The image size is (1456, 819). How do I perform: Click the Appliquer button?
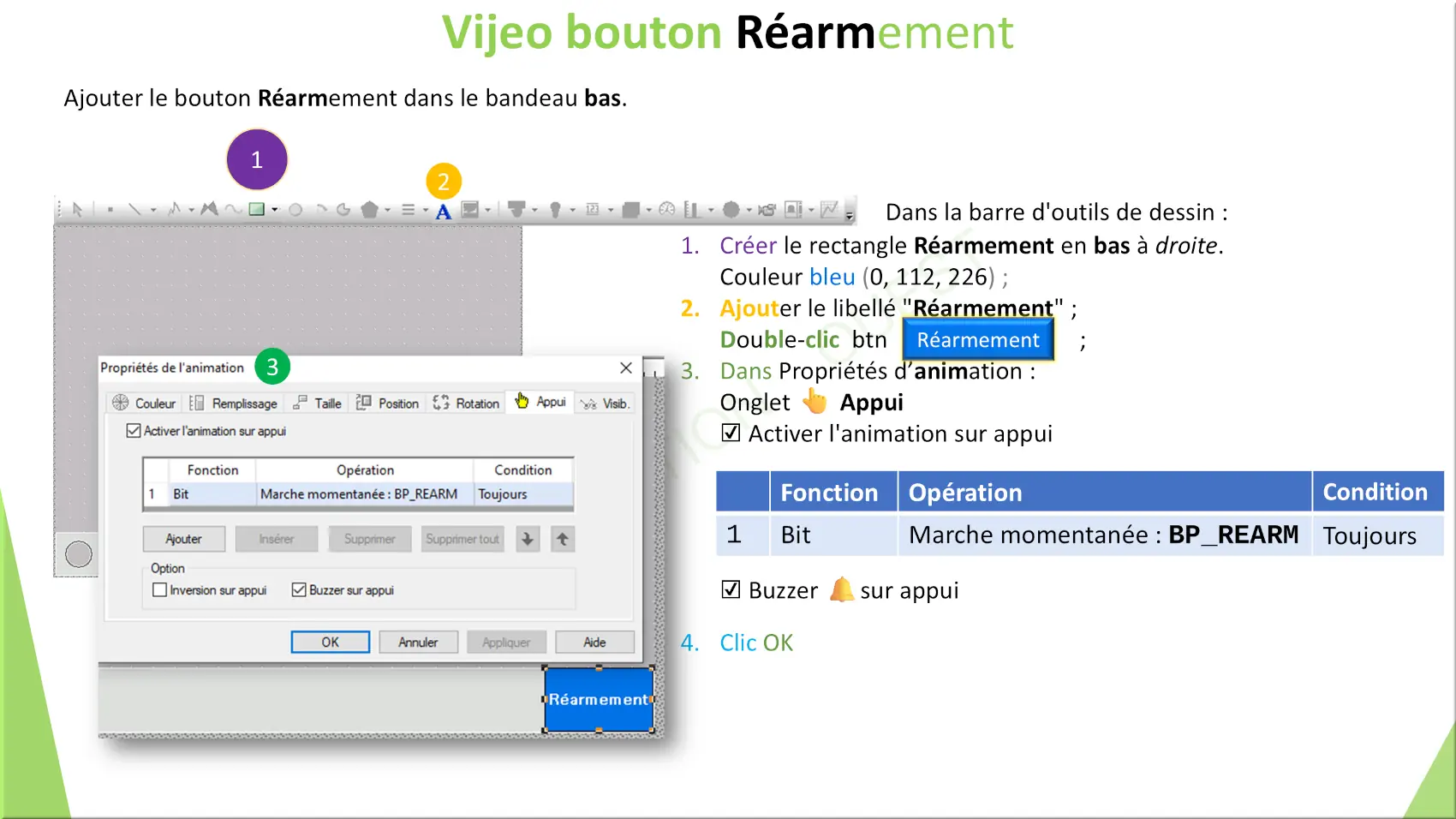pyautogui.click(x=506, y=642)
